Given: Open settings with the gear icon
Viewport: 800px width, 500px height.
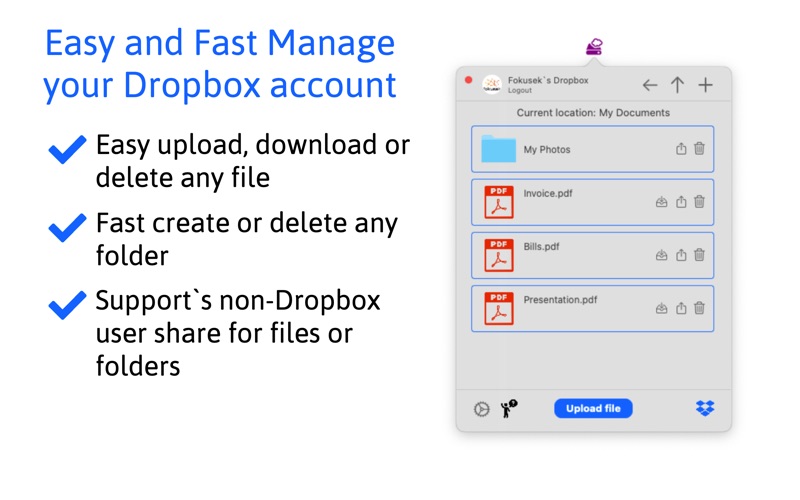Looking at the screenshot, I should 481,409.
